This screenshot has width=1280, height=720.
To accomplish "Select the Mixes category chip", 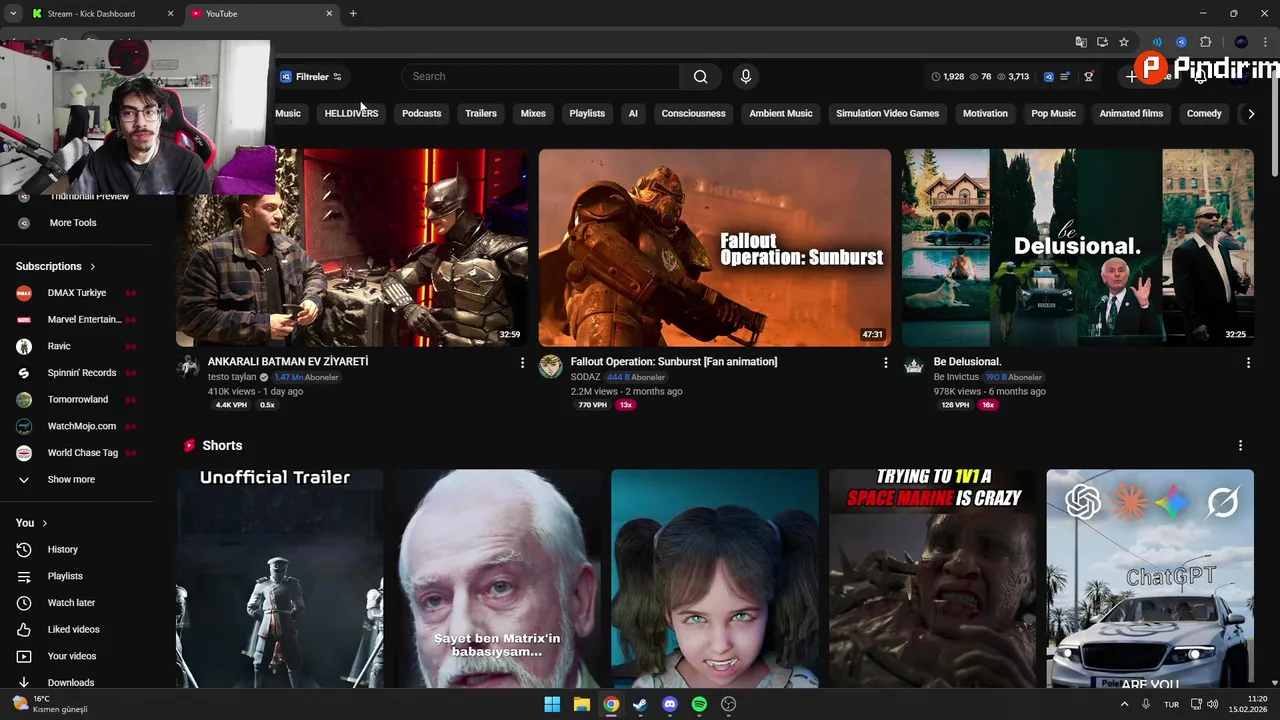I will [533, 114].
